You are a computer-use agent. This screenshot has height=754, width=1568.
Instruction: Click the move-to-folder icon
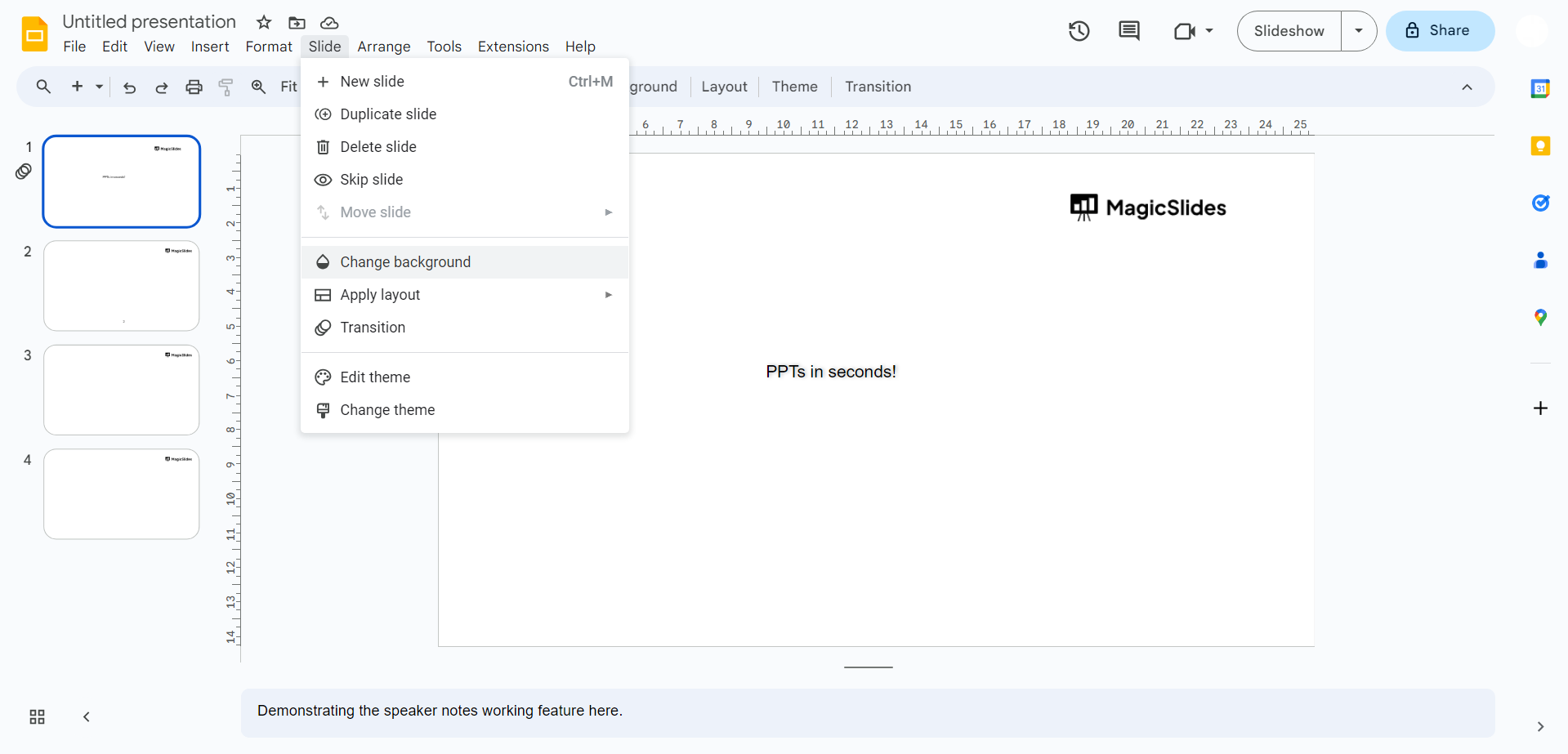point(297,22)
